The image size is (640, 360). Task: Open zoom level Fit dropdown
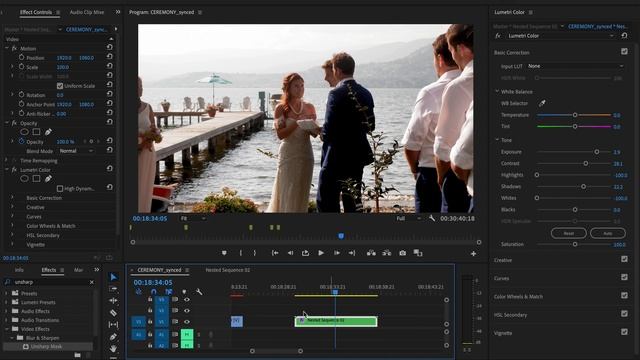tap(193, 218)
